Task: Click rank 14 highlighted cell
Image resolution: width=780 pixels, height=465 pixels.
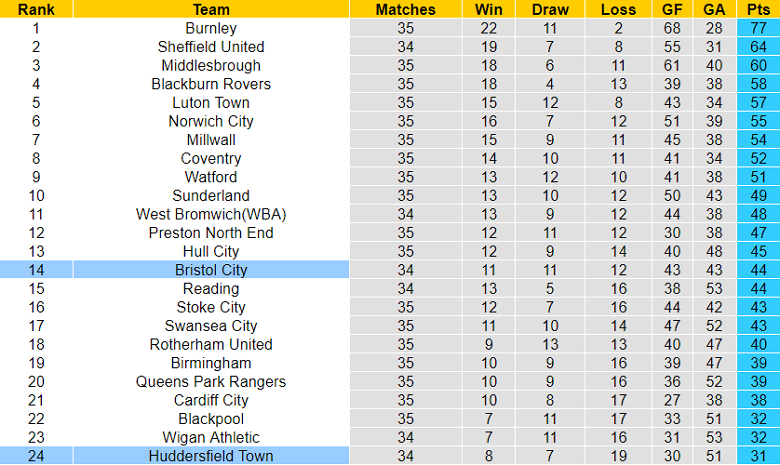Action: 36,270
